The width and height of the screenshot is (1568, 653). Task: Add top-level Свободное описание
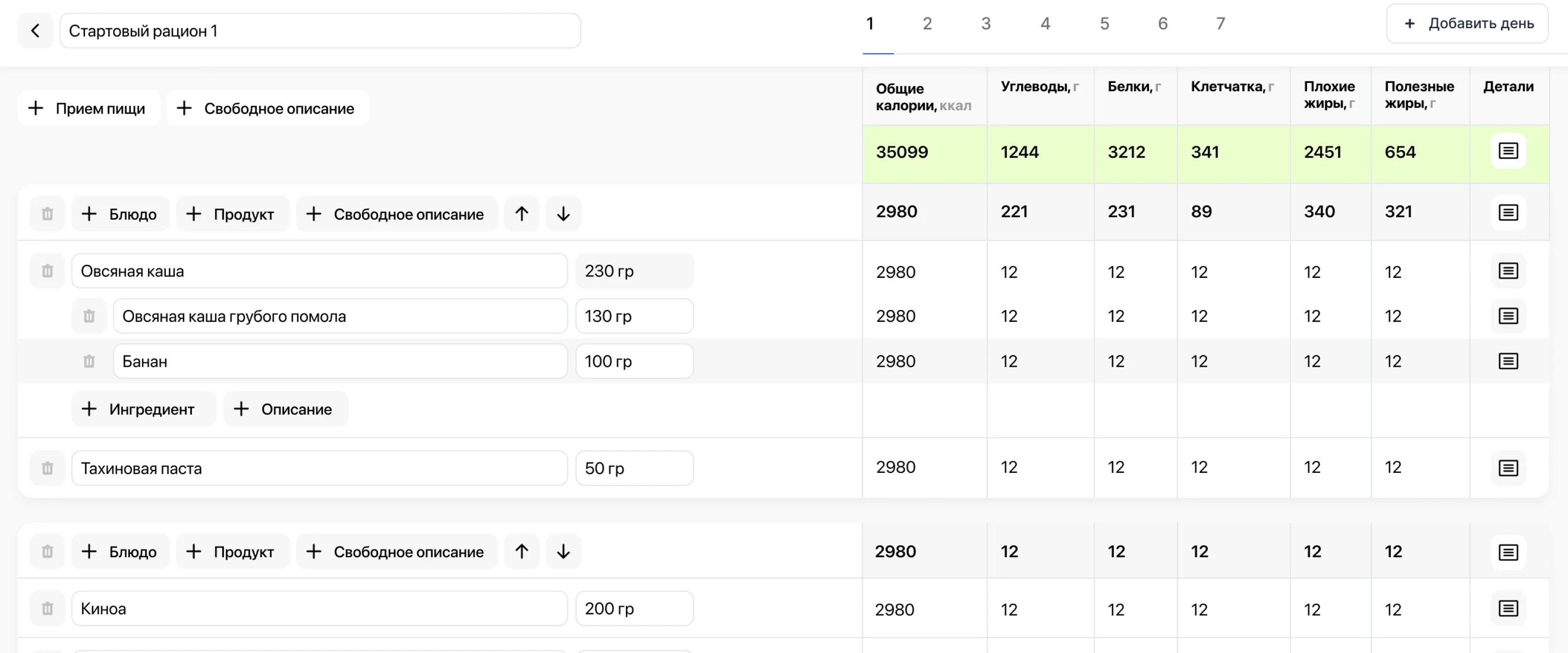(267, 108)
